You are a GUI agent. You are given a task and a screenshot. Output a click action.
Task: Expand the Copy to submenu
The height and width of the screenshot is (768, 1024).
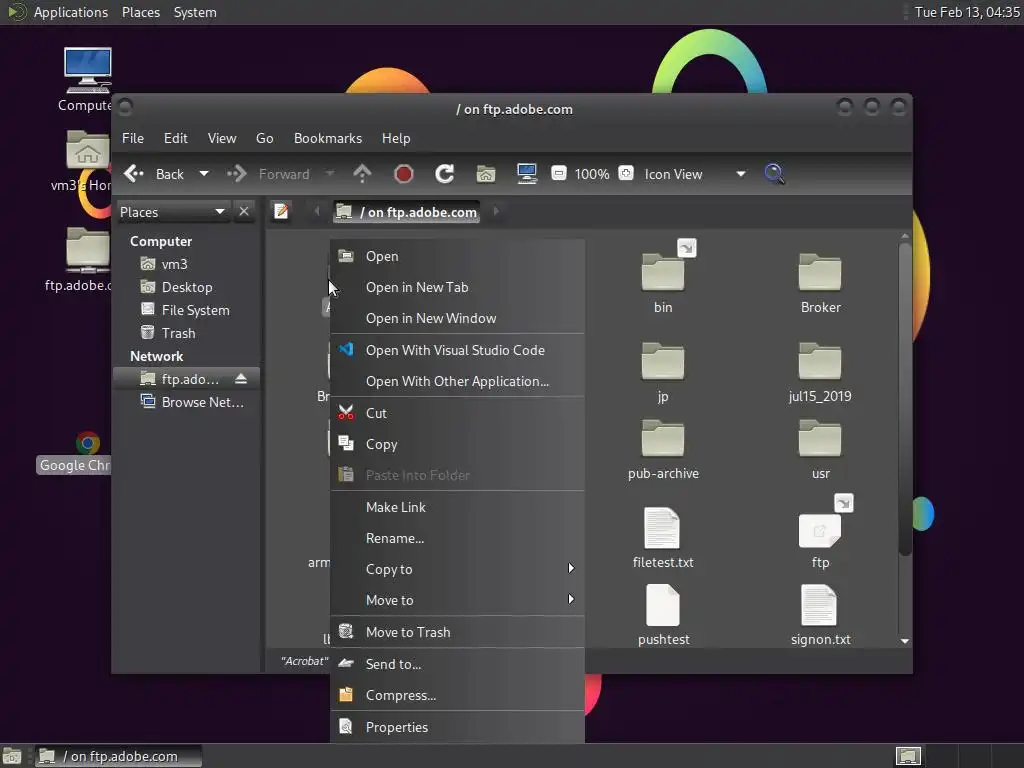click(457, 569)
